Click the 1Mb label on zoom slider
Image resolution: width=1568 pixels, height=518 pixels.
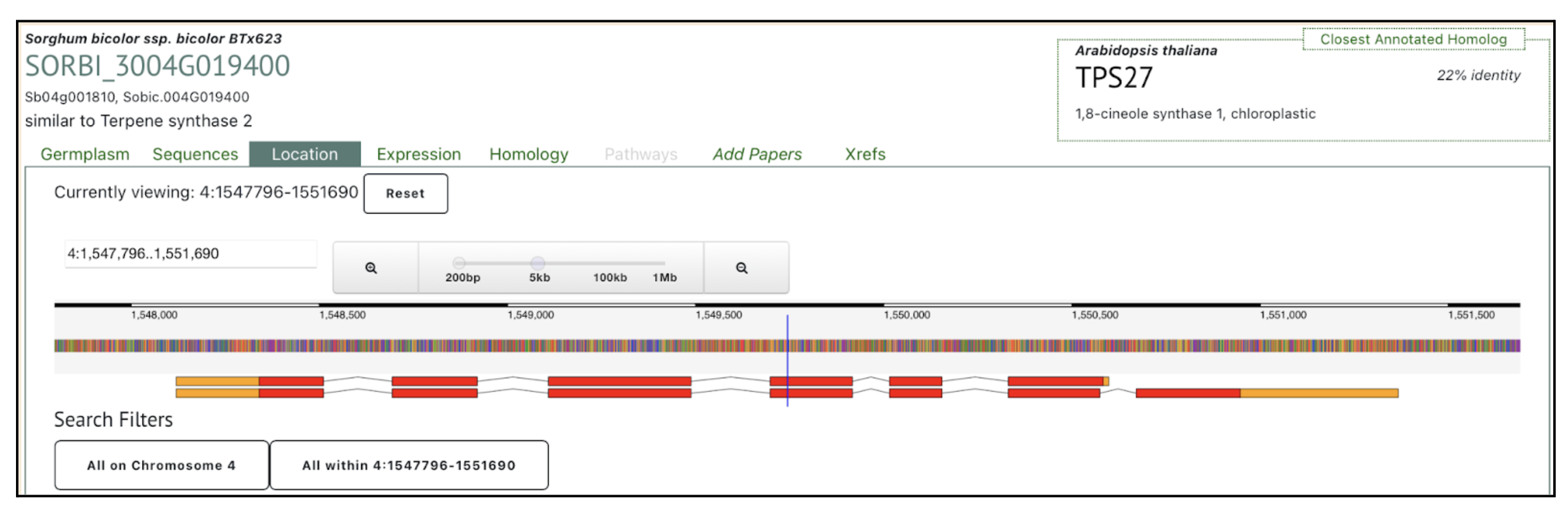click(x=664, y=277)
